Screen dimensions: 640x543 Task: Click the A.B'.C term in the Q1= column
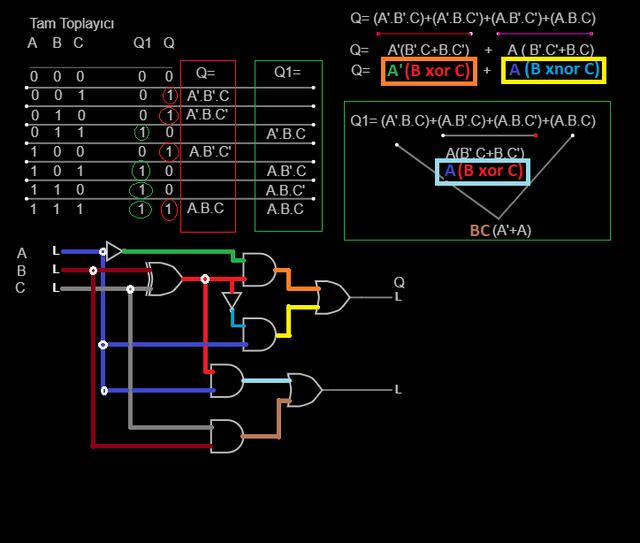click(287, 171)
